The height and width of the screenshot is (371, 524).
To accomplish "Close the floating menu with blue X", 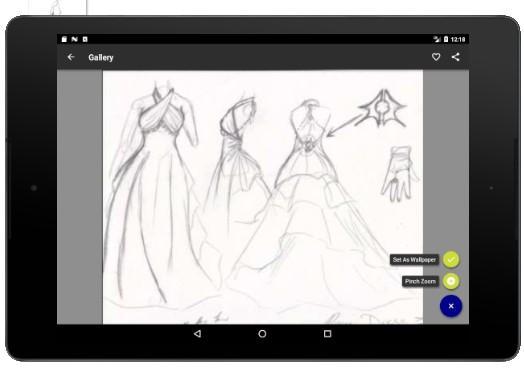I will point(451,306).
